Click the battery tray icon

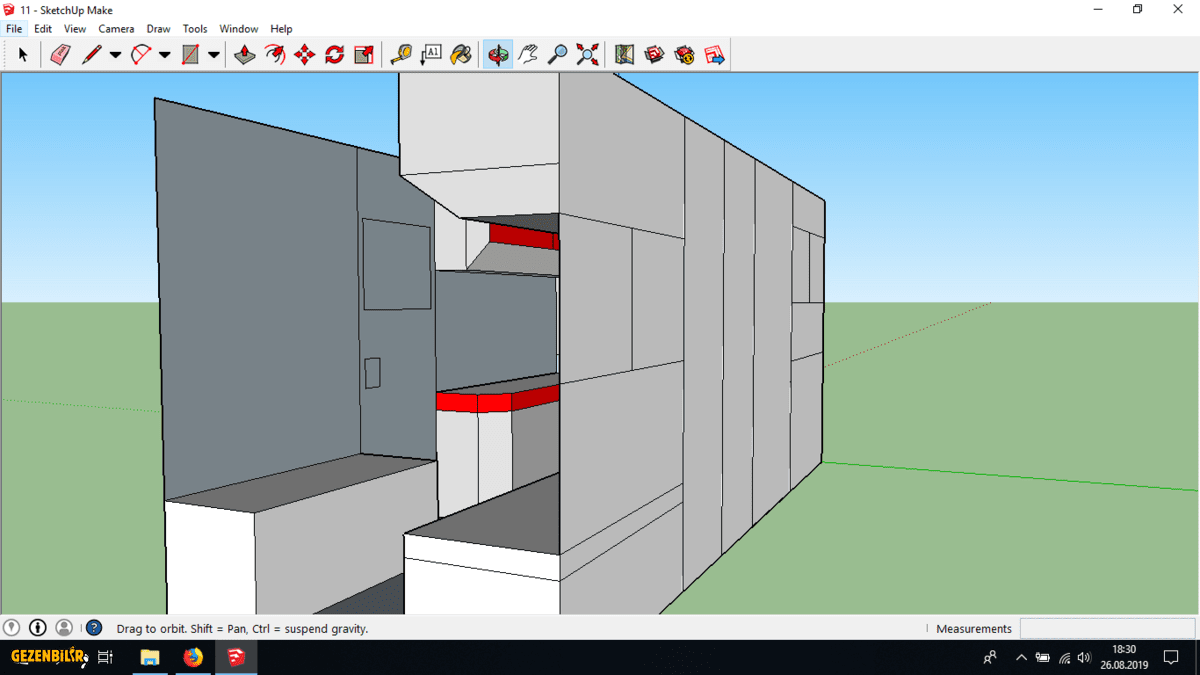click(x=1043, y=657)
